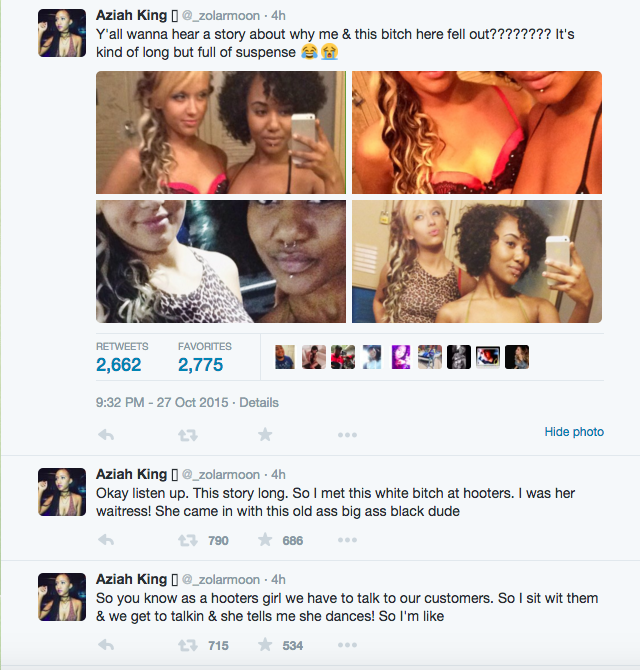This screenshot has height=670, width=640.
Task: Favorite the tweet with 534 favorites
Action: click(265, 646)
